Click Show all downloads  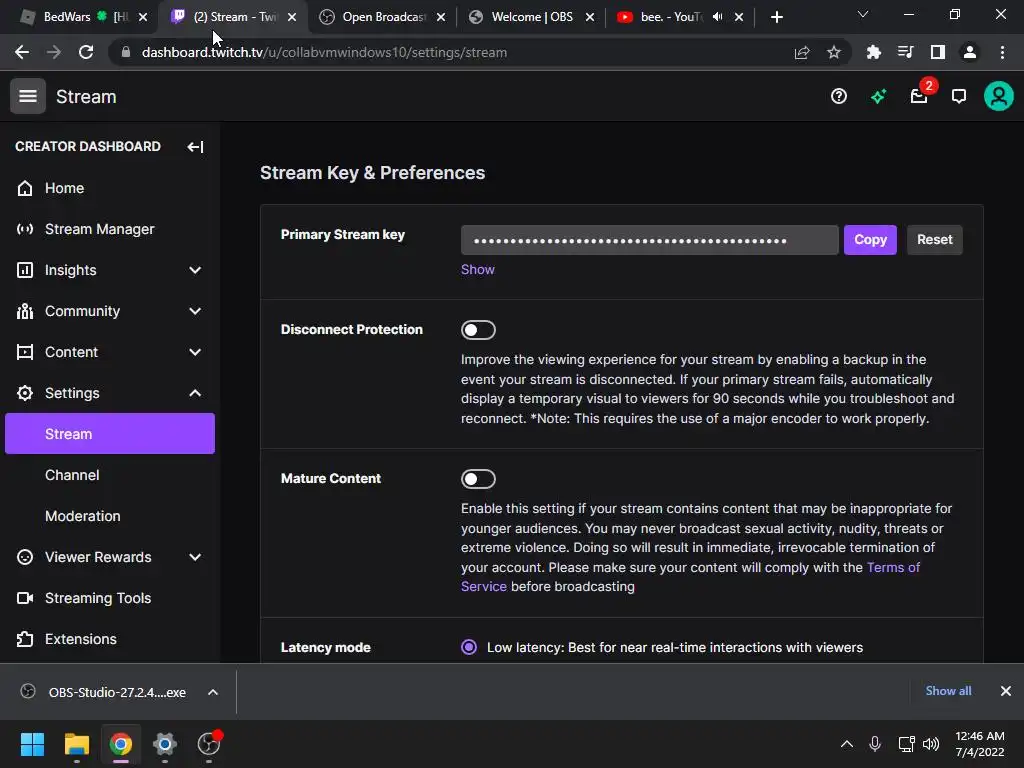[948, 691]
